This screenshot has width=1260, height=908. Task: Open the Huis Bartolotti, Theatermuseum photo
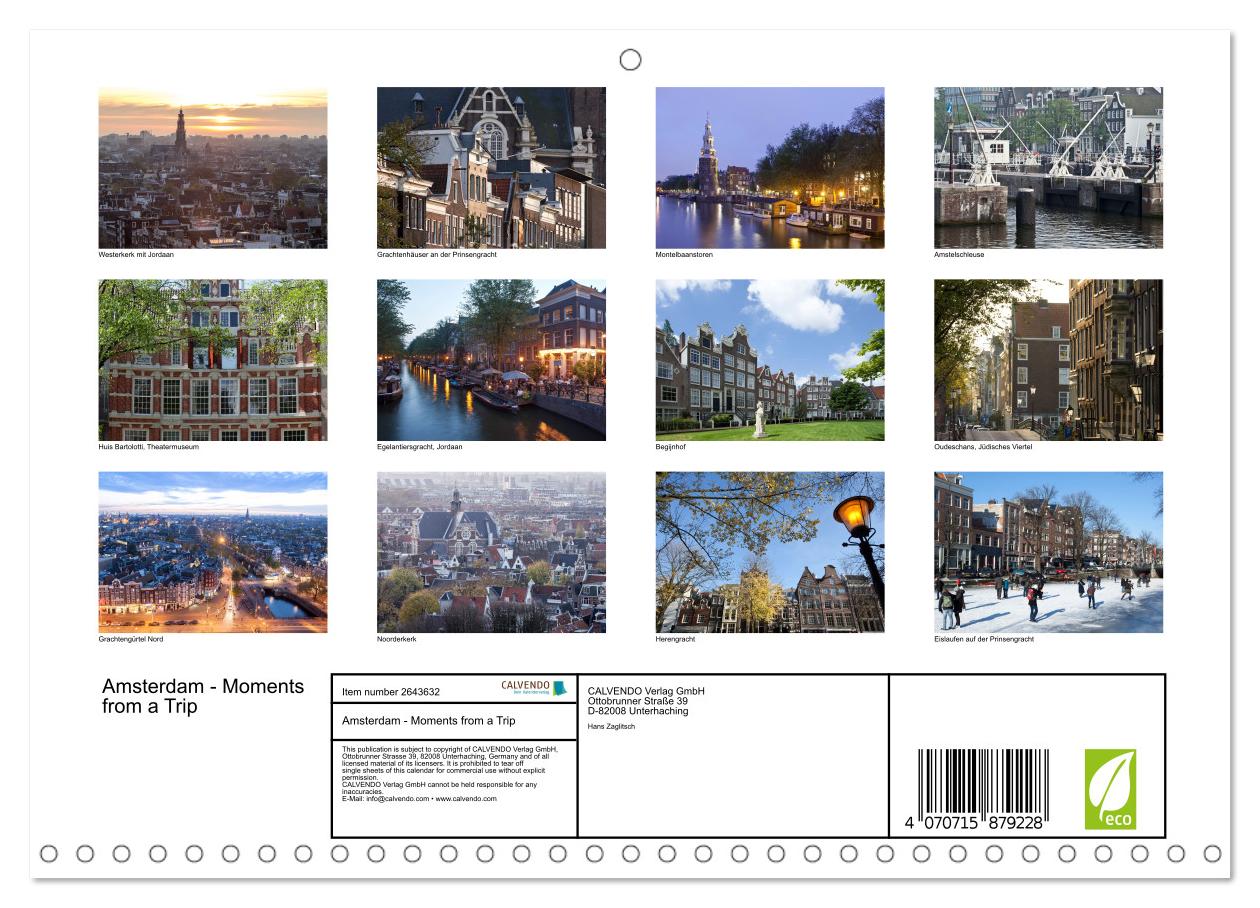pos(212,360)
